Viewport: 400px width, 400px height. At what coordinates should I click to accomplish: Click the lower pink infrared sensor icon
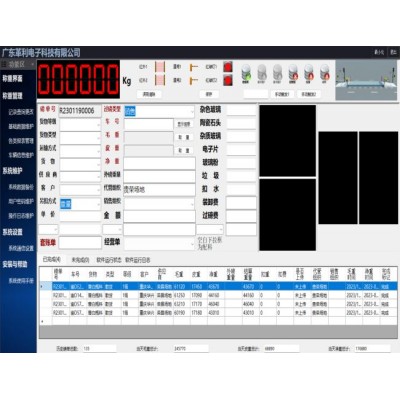(160, 80)
